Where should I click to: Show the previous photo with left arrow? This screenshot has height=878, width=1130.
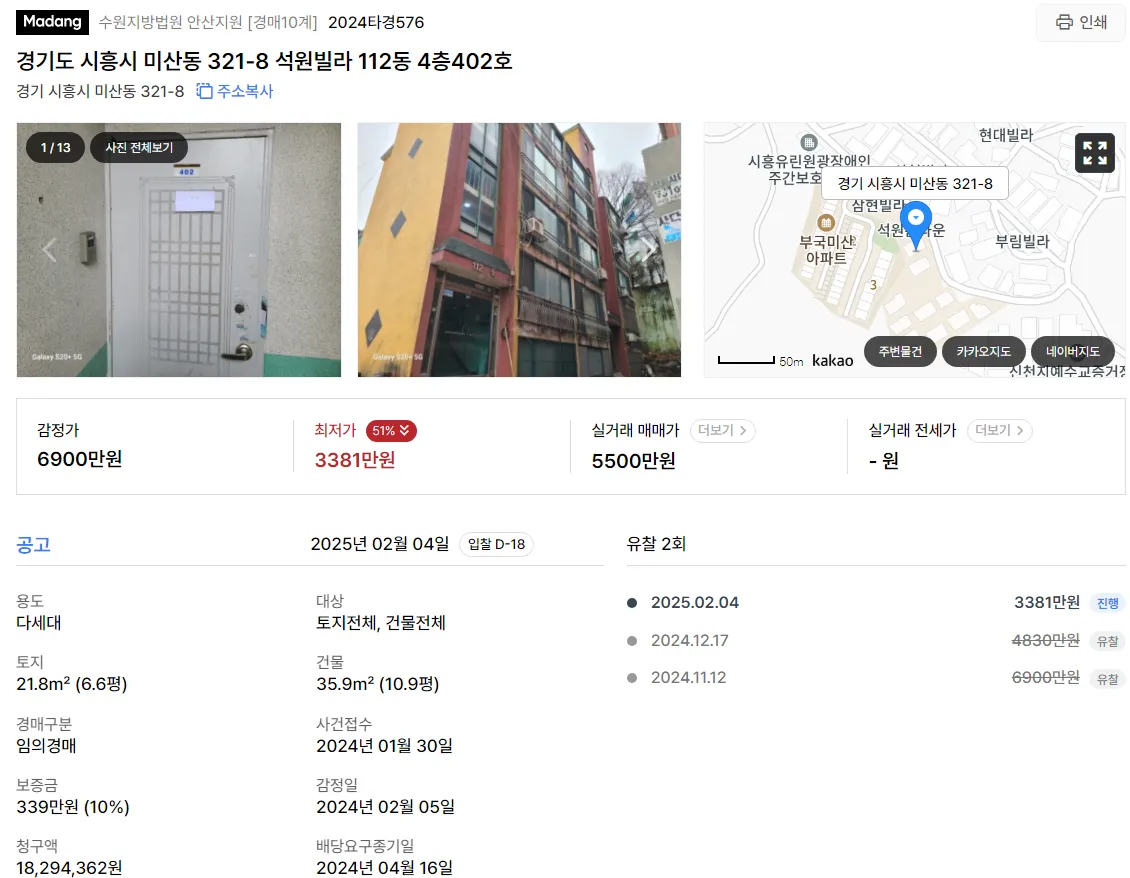pyautogui.click(x=49, y=250)
